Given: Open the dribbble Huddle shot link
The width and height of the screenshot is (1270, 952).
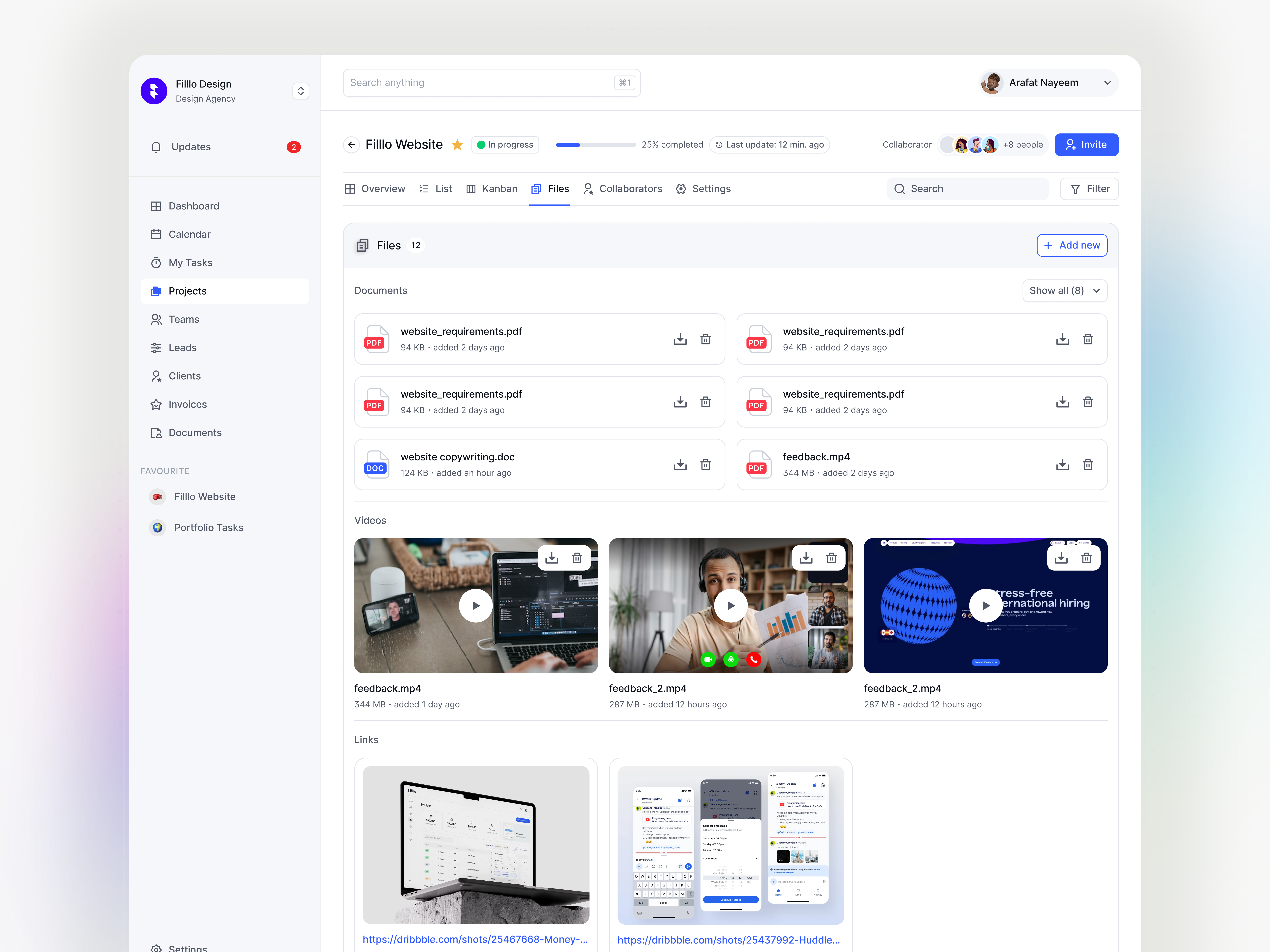Looking at the screenshot, I should (x=729, y=940).
